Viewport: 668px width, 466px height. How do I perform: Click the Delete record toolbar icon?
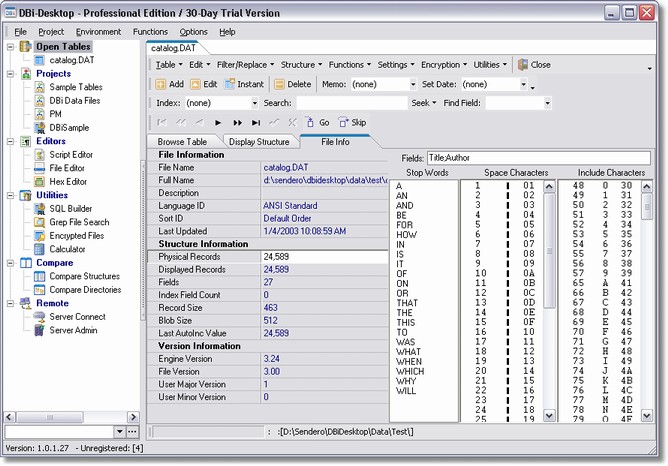(279, 84)
